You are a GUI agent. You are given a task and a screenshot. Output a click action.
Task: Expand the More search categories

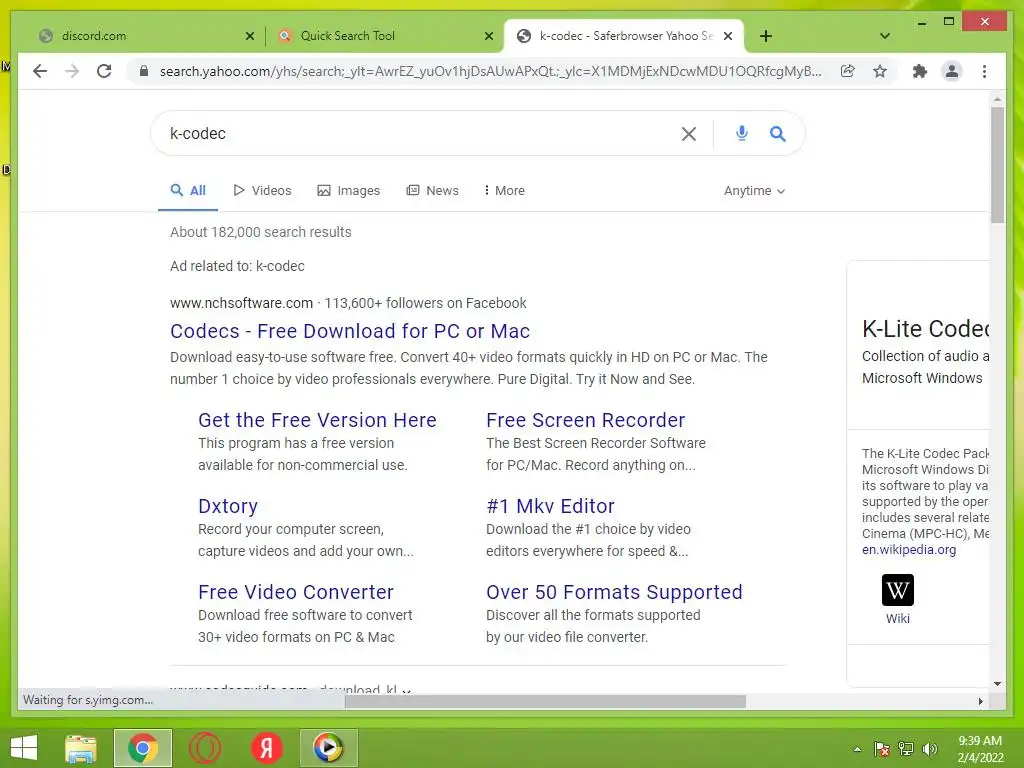pyautogui.click(x=504, y=191)
